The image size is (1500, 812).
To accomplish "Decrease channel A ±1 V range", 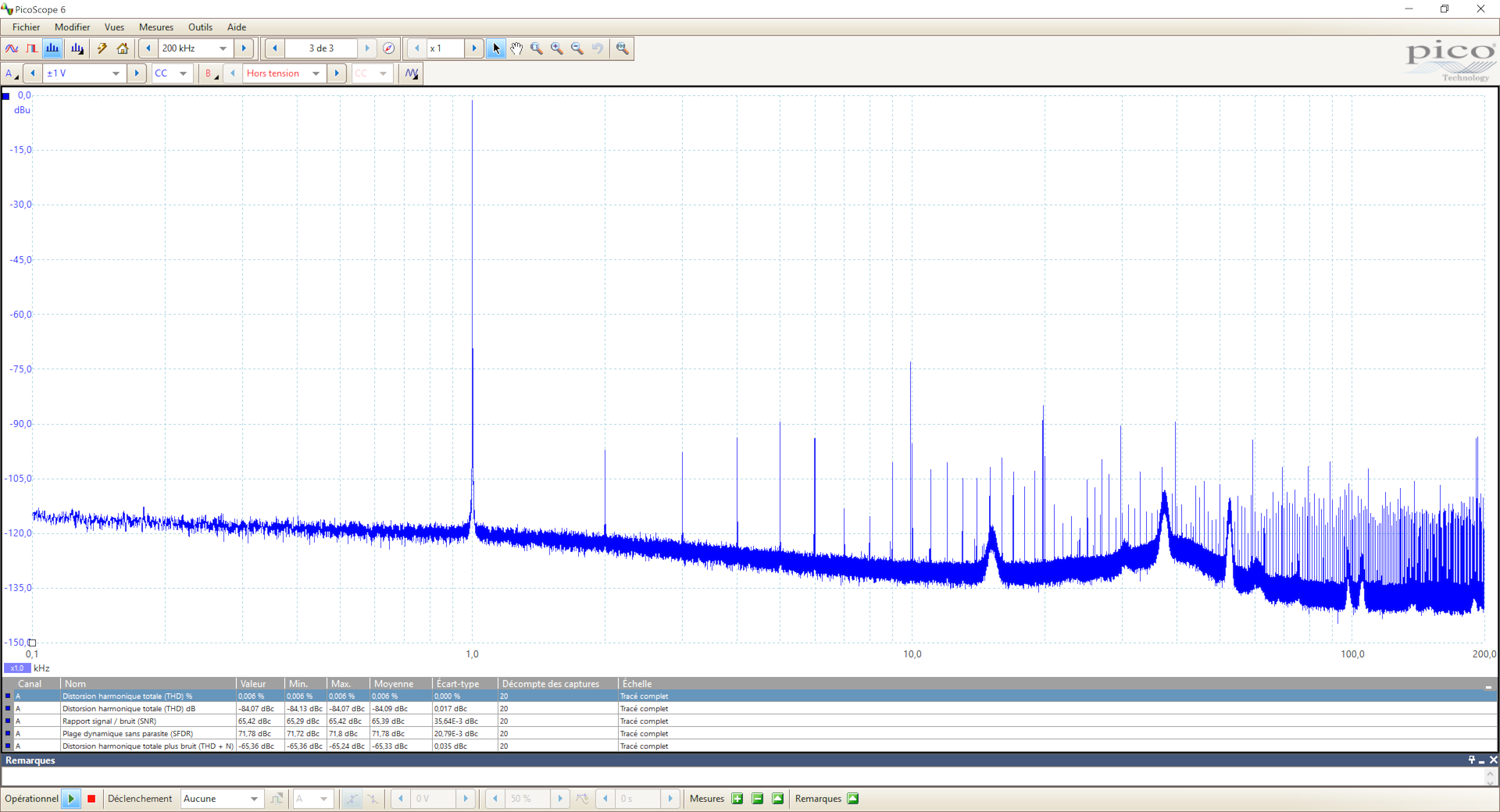I will pos(33,73).
